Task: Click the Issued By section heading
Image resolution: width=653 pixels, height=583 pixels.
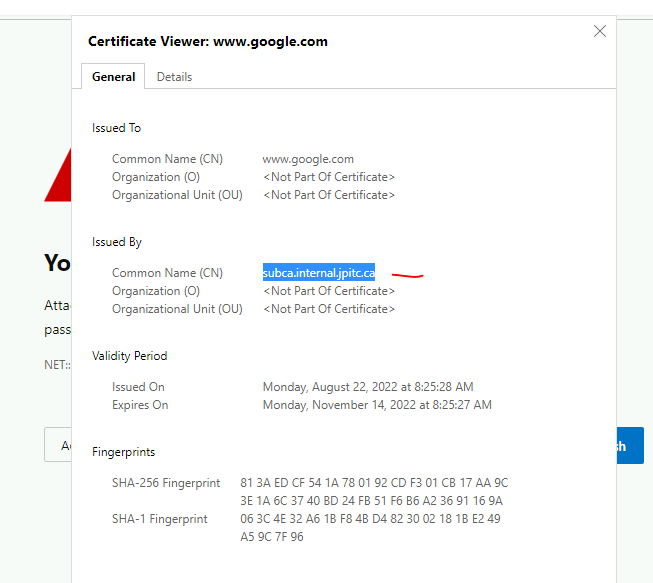Action: [117, 242]
